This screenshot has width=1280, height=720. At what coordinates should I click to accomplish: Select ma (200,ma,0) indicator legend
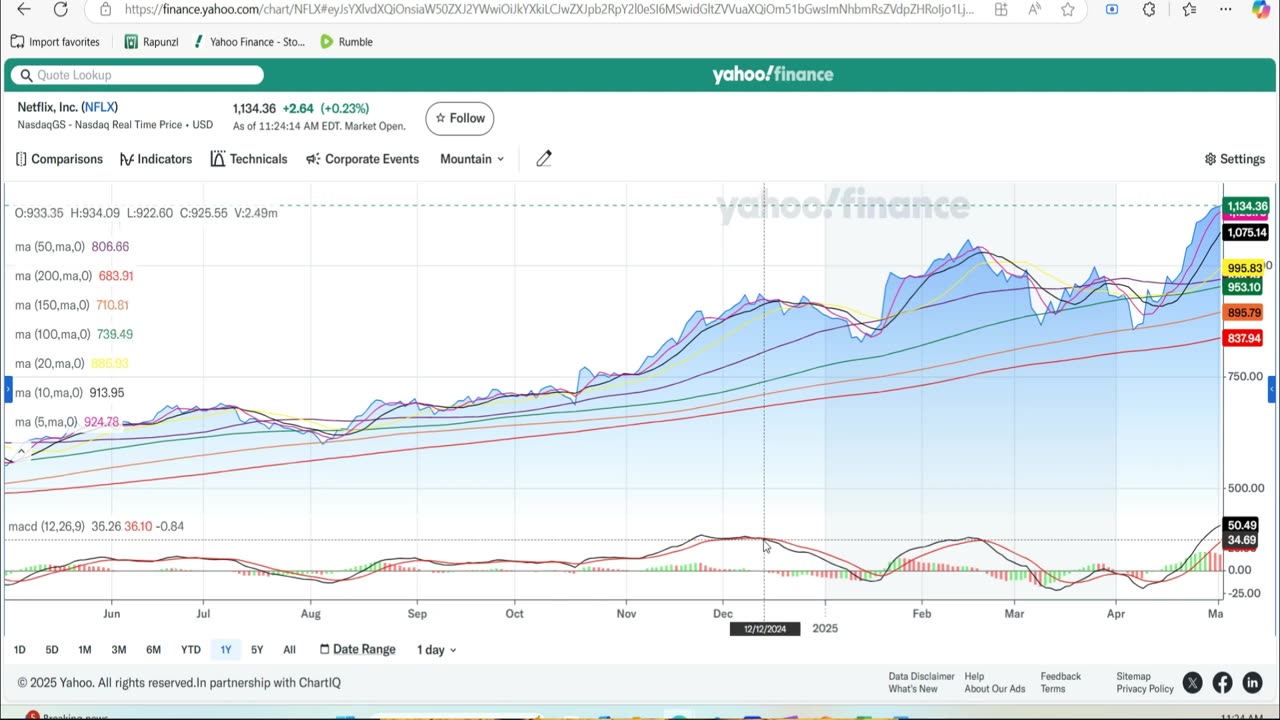(x=74, y=276)
